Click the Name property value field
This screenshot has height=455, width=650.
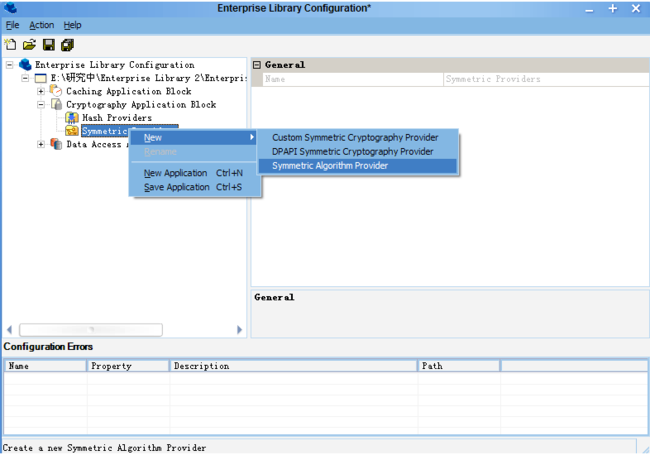coord(546,79)
